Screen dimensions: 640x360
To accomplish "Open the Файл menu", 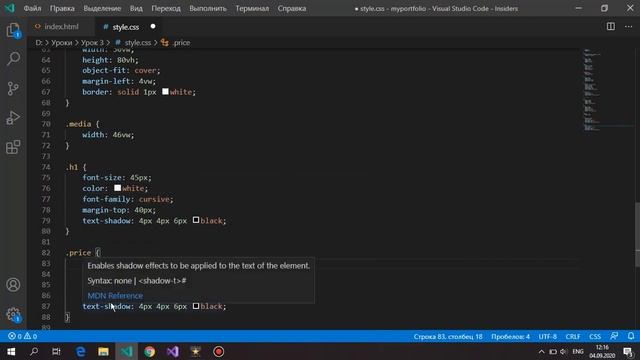I will pyautogui.click(x=32, y=8).
